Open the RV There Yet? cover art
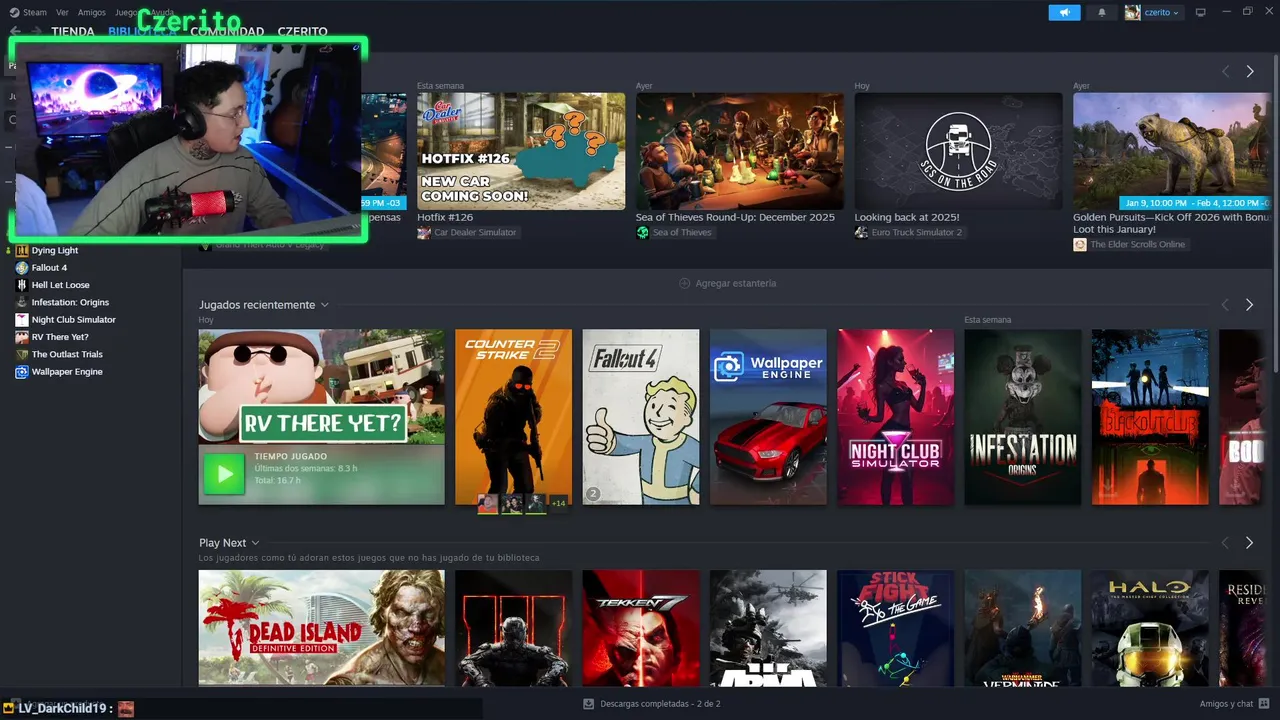The image size is (1280, 720). click(x=321, y=387)
